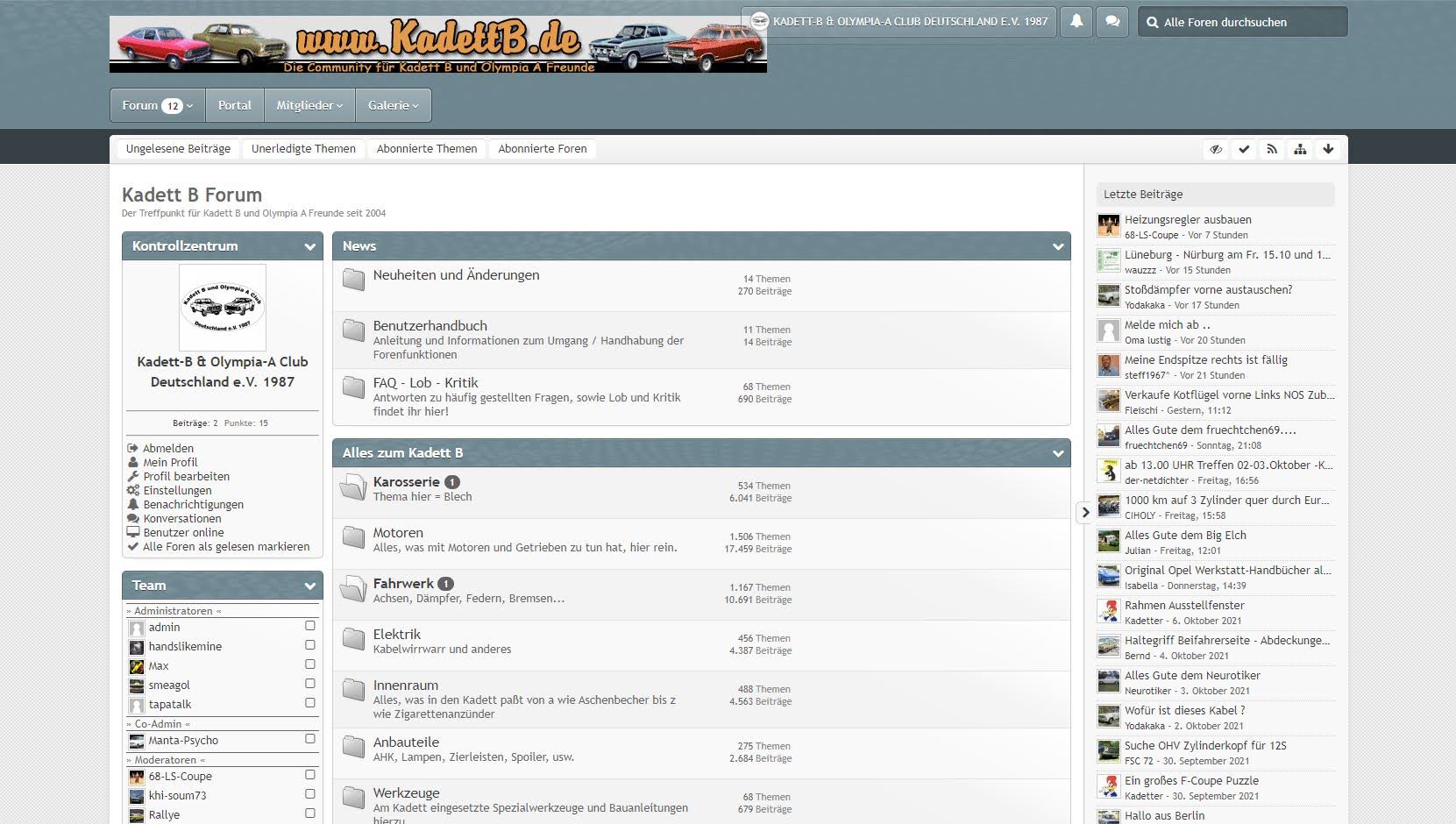Screen dimensions: 1456x824
Task: Click the Werkzeuge folder icon
Action: [x=353, y=798]
